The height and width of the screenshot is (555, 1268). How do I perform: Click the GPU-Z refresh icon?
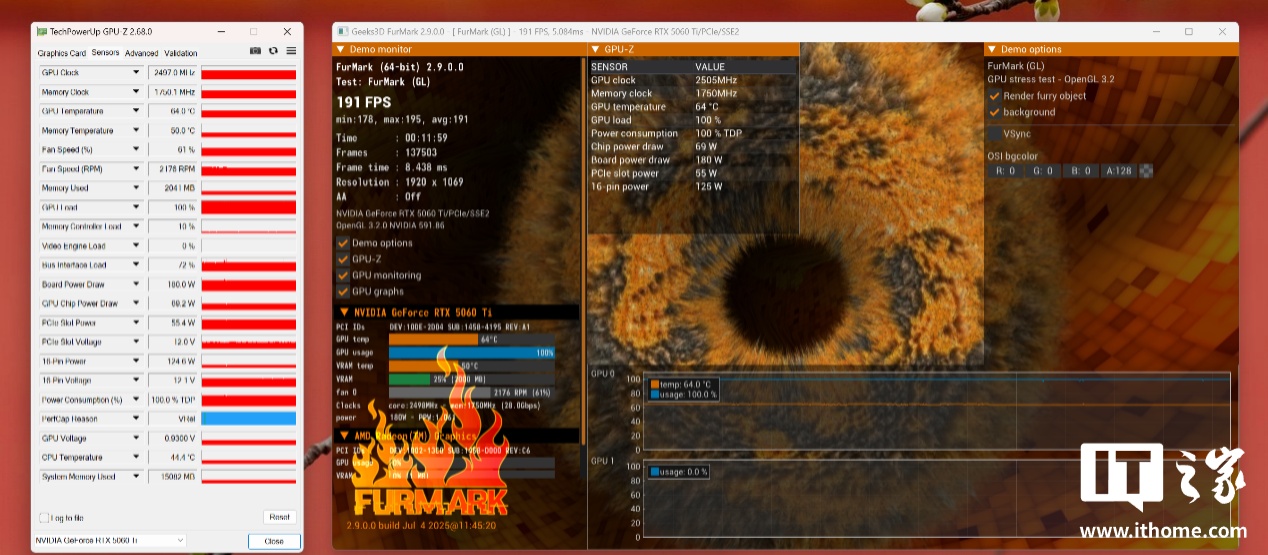[273, 51]
